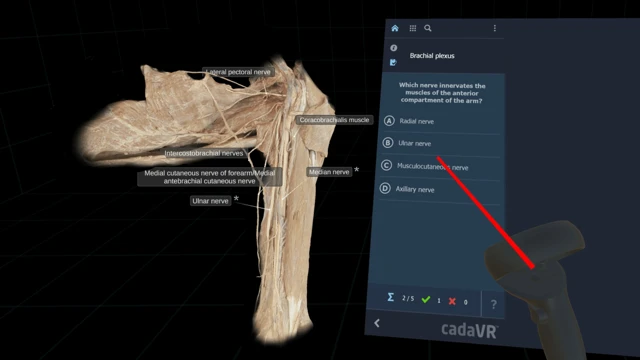Screen dimensions: 640x360
Task: Select radio option A Radial nerve
Action: click(x=442, y=121)
